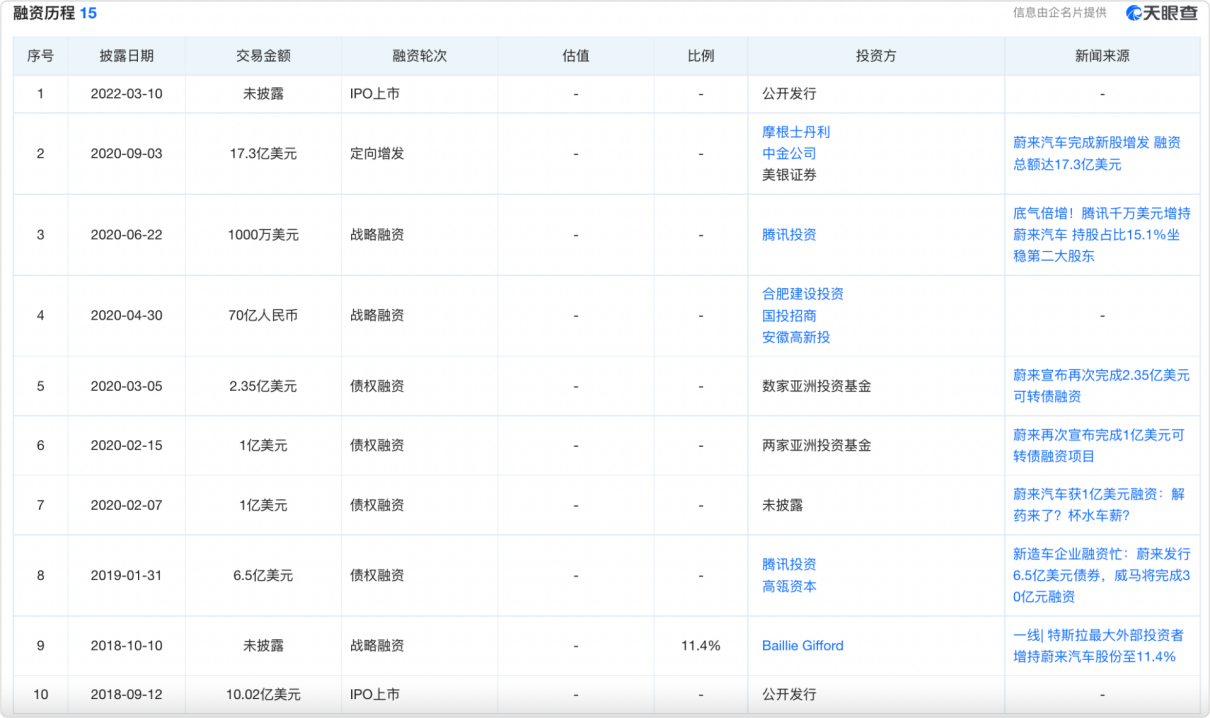The height and width of the screenshot is (718, 1210).
Task: Click the 序号 column header
Action: pos(40,56)
